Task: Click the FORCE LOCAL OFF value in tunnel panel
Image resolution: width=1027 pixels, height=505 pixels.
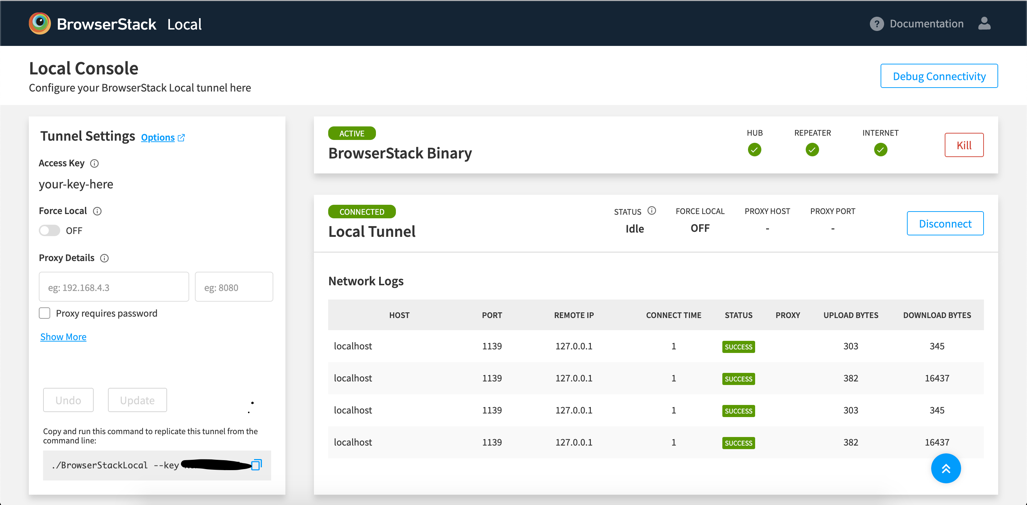Action: (x=700, y=229)
